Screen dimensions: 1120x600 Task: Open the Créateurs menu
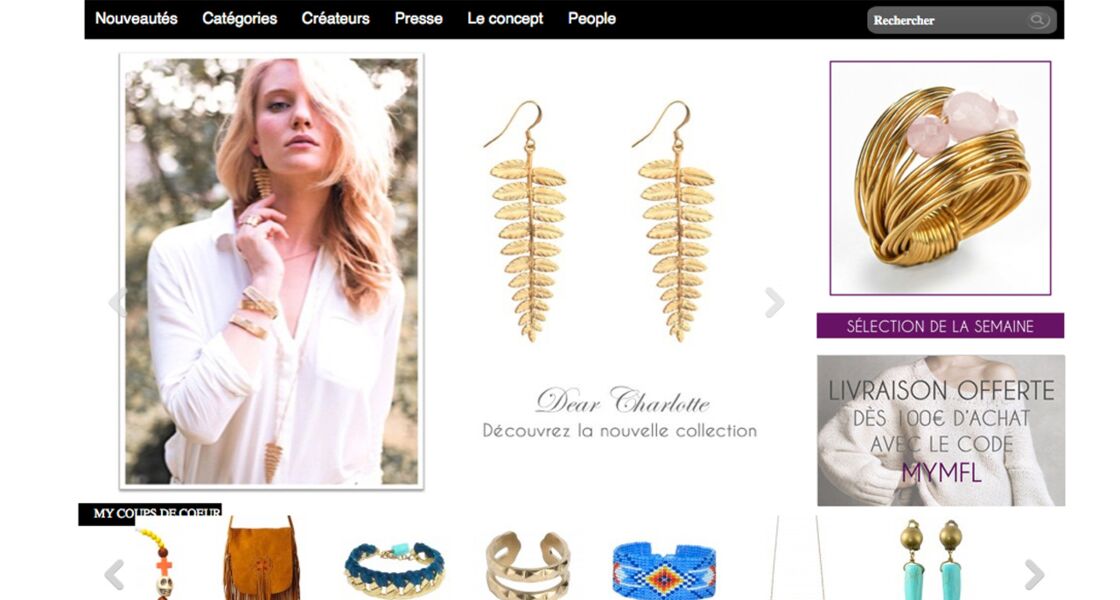click(336, 19)
